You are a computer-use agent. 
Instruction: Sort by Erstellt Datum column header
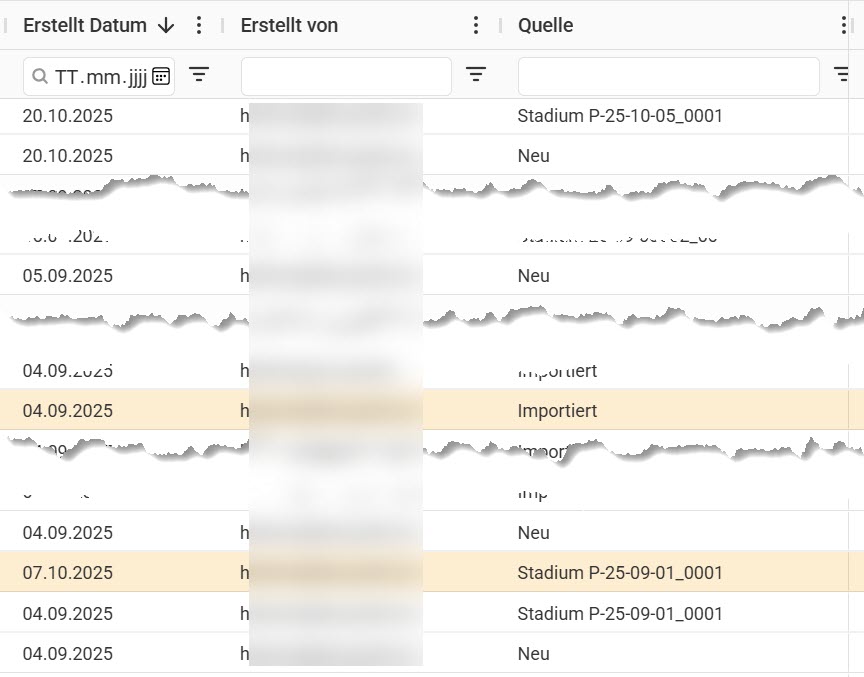(x=85, y=25)
